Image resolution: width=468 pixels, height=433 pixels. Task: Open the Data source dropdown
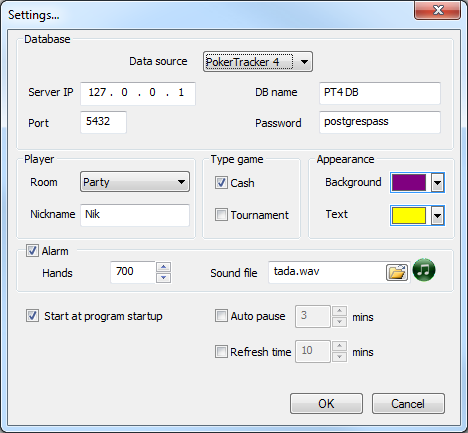pyautogui.click(x=258, y=62)
